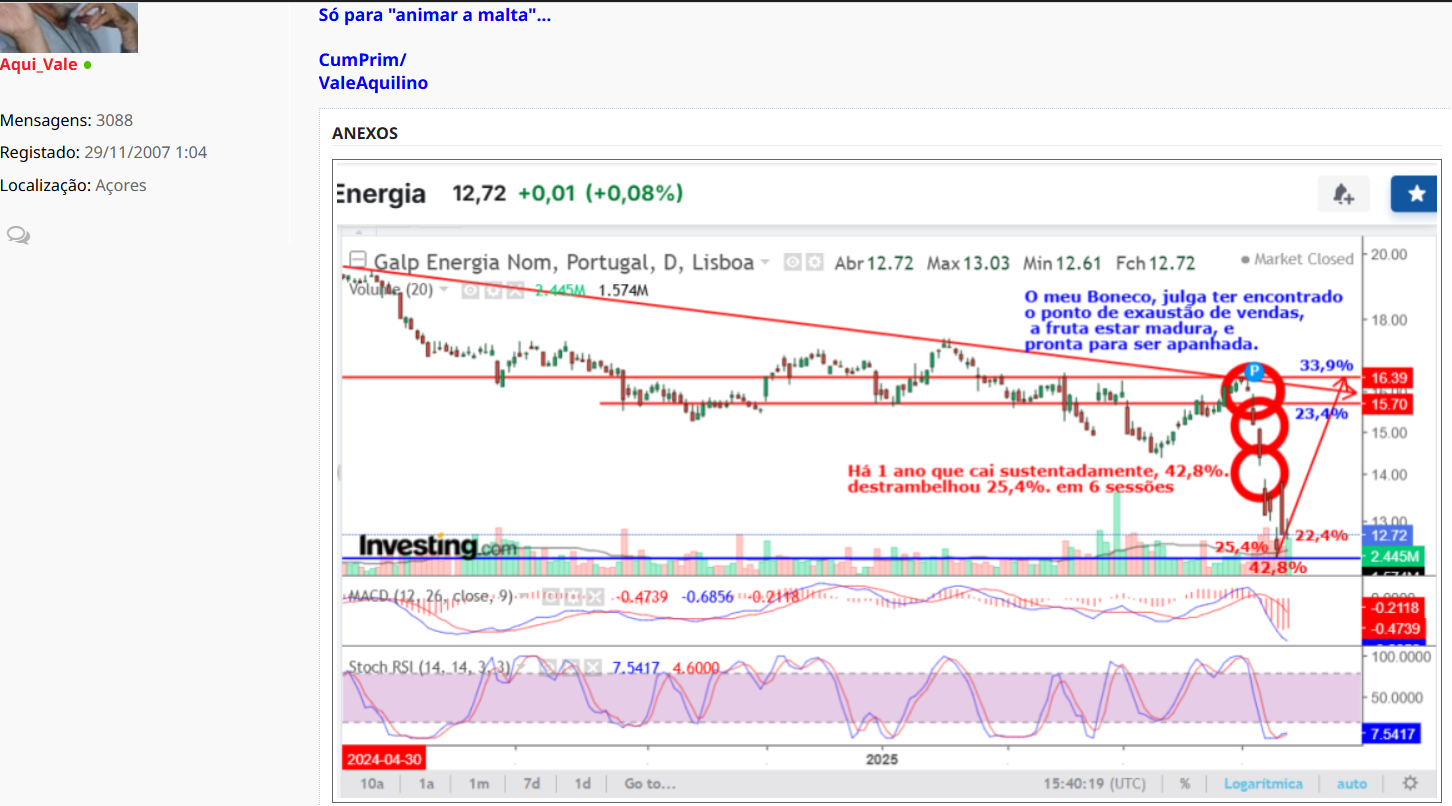Open Volume indicator settings gear icon
Image resolution: width=1452 pixels, height=806 pixels.
click(x=492, y=290)
